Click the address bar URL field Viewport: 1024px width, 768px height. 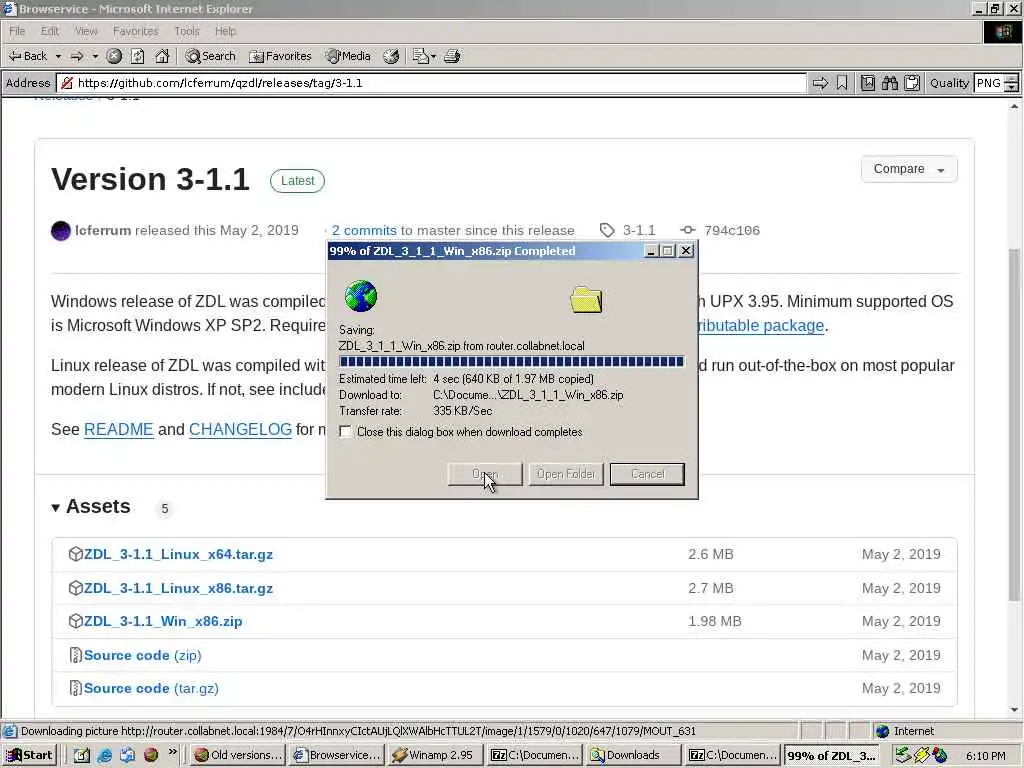[x=432, y=83]
